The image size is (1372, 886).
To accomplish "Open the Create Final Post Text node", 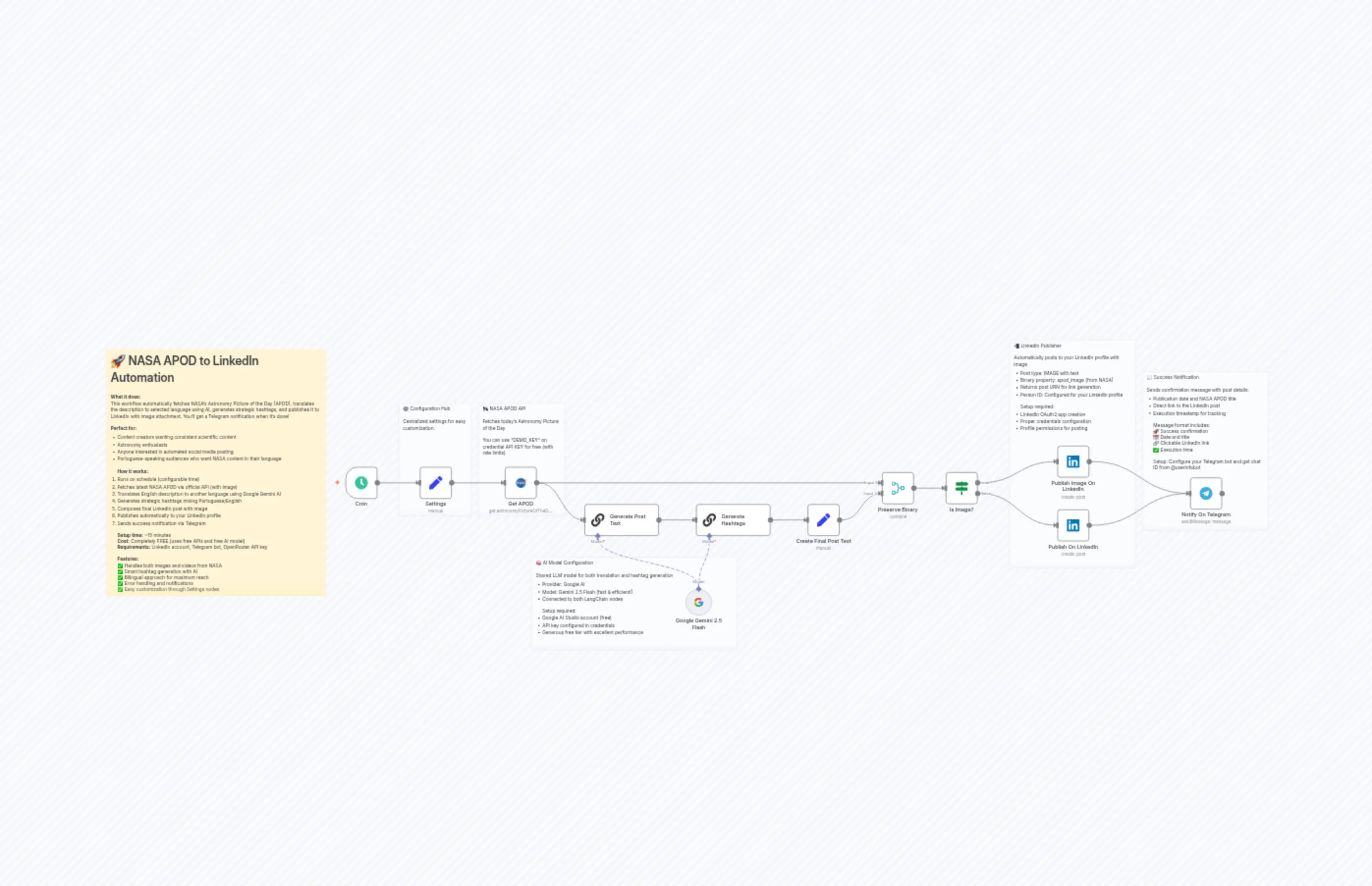I will point(823,519).
